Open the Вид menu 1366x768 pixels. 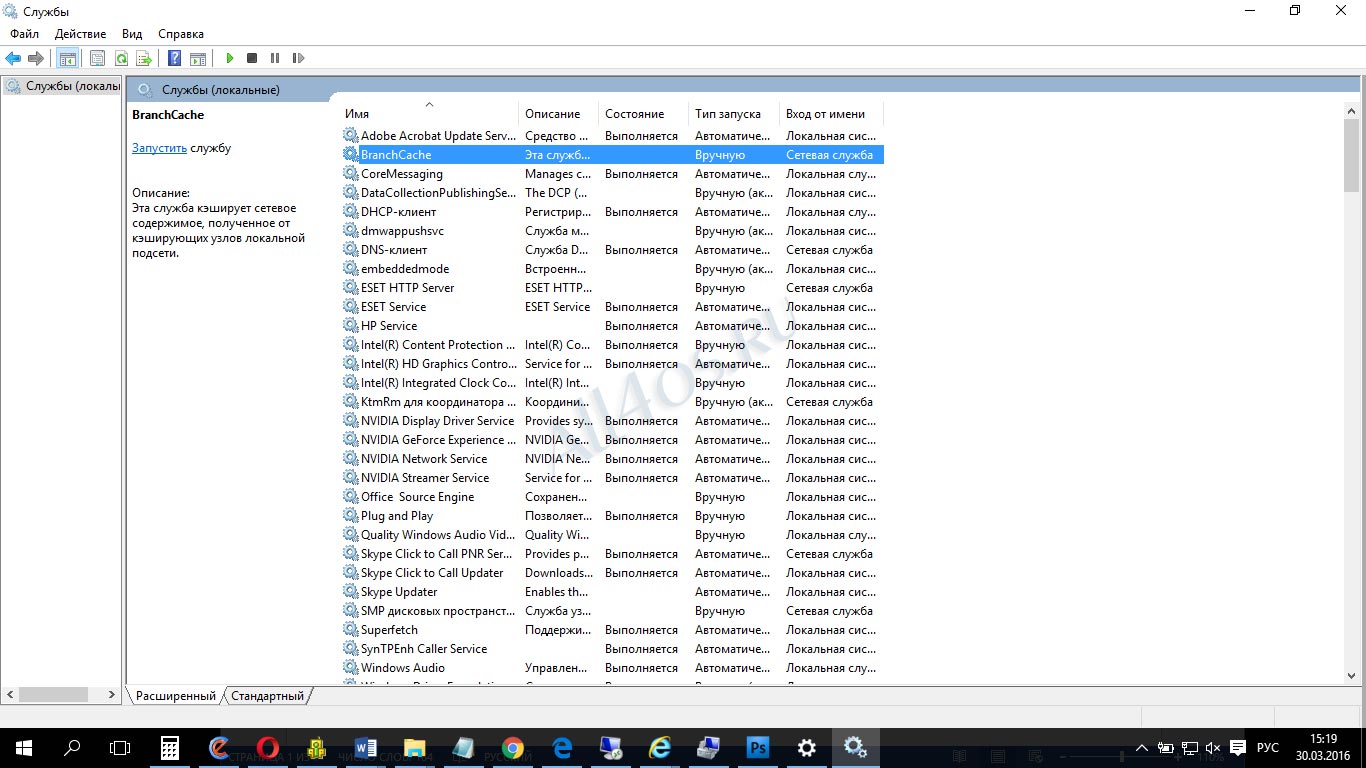[x=132, y=34]
